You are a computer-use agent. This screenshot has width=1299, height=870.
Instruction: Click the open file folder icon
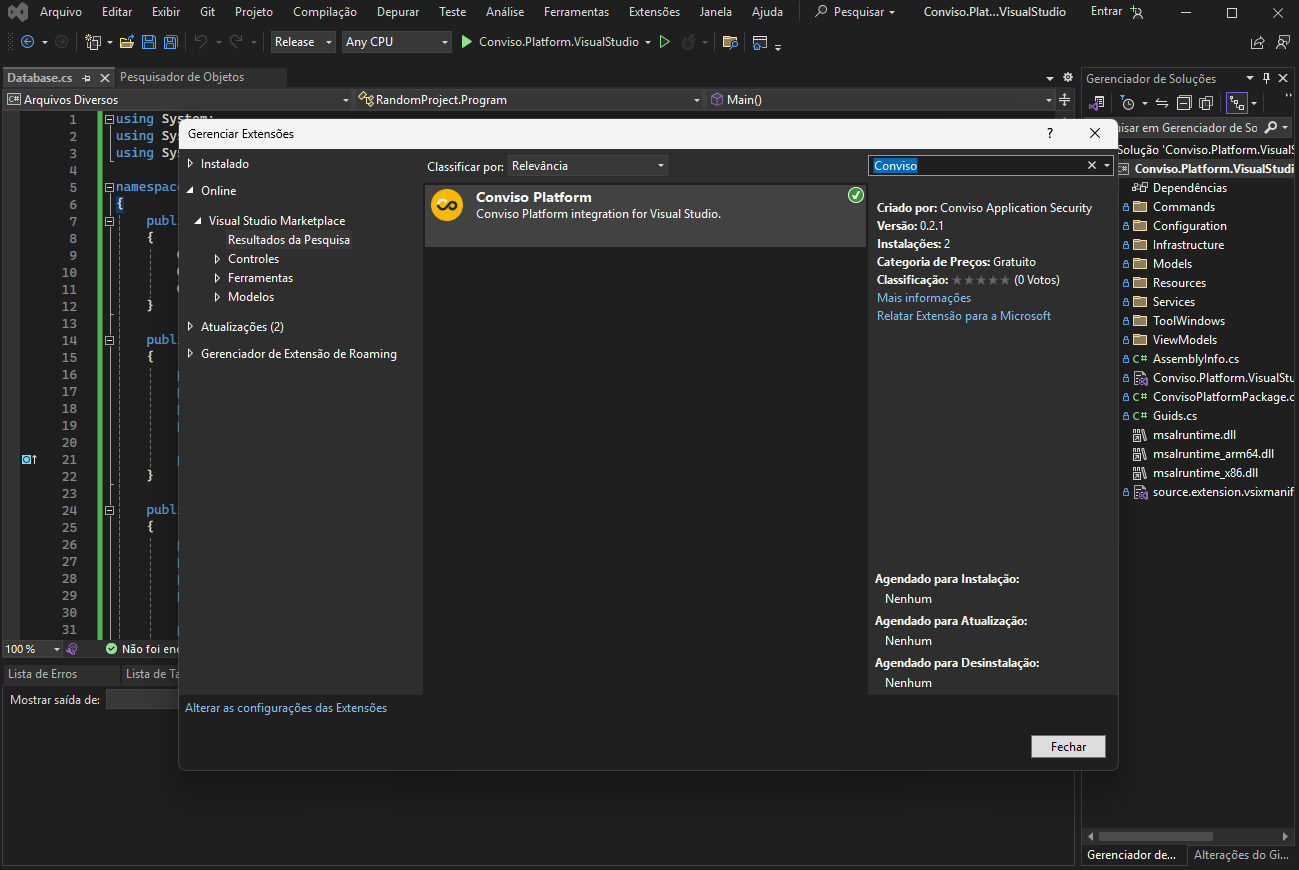point(127,42)
